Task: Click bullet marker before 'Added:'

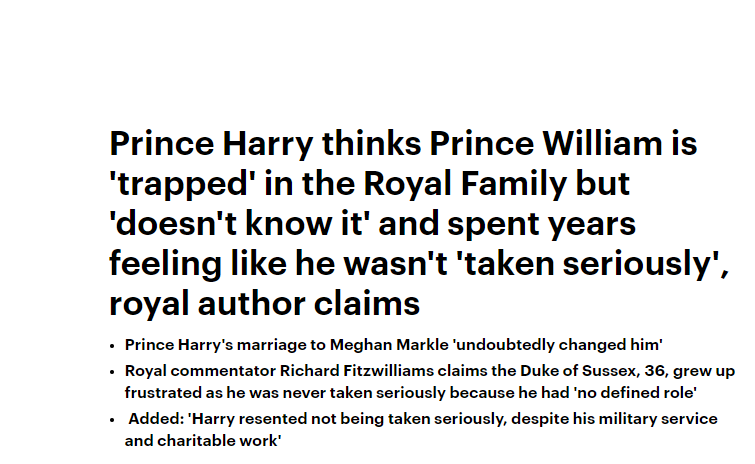Action: [x=112, y=420]
